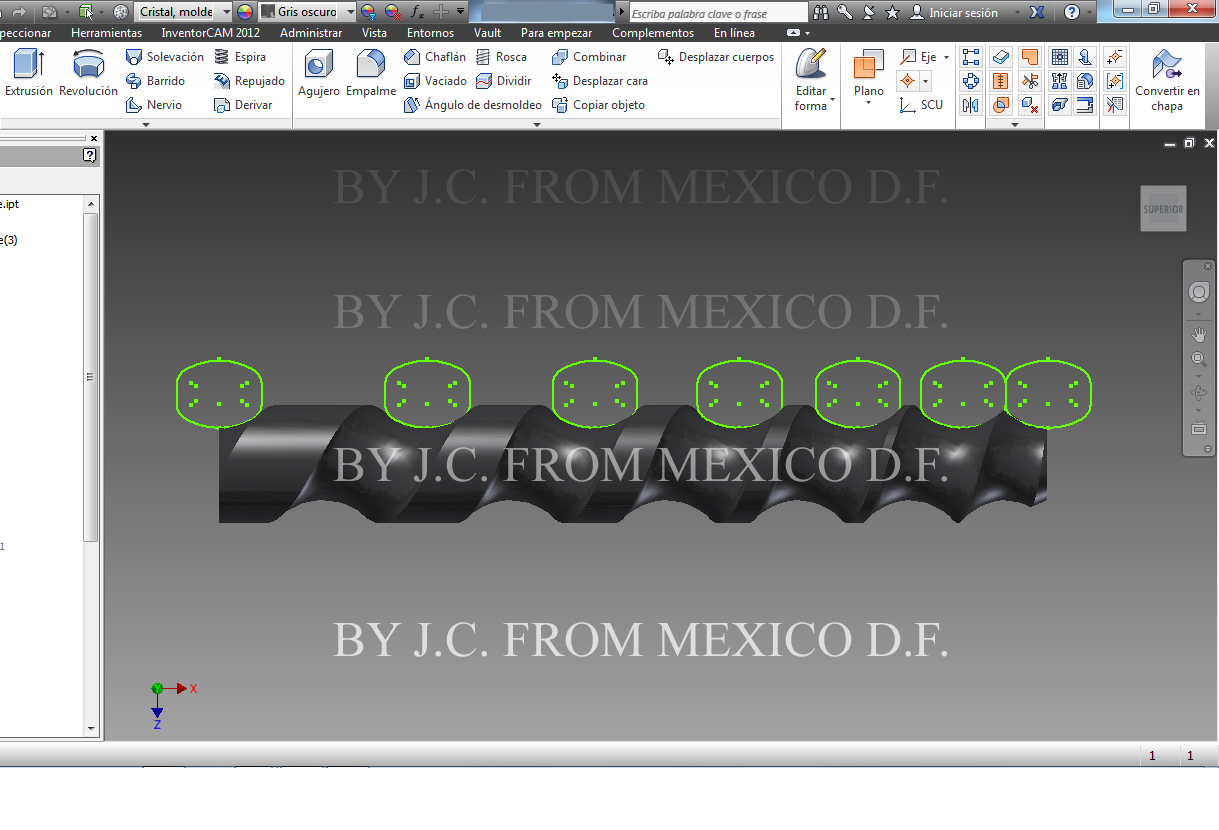Select the Empalme fillet tool
The height and width of the screenshot is (830, 1219).
click(371, 75)
